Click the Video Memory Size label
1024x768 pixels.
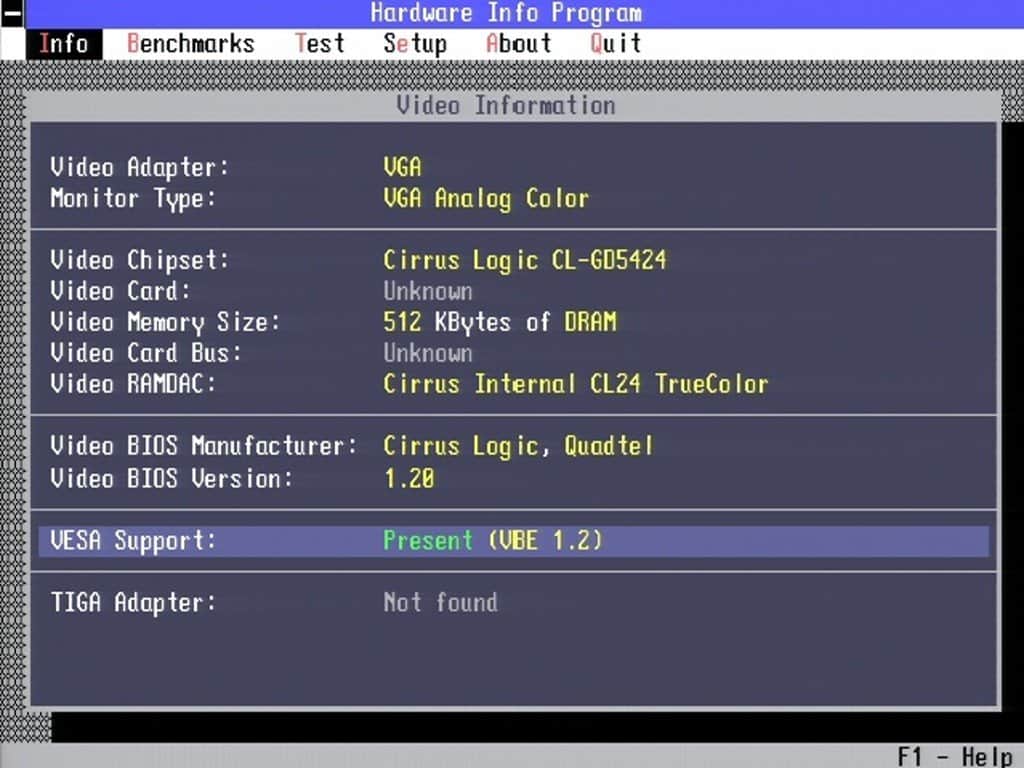[165, 323]
